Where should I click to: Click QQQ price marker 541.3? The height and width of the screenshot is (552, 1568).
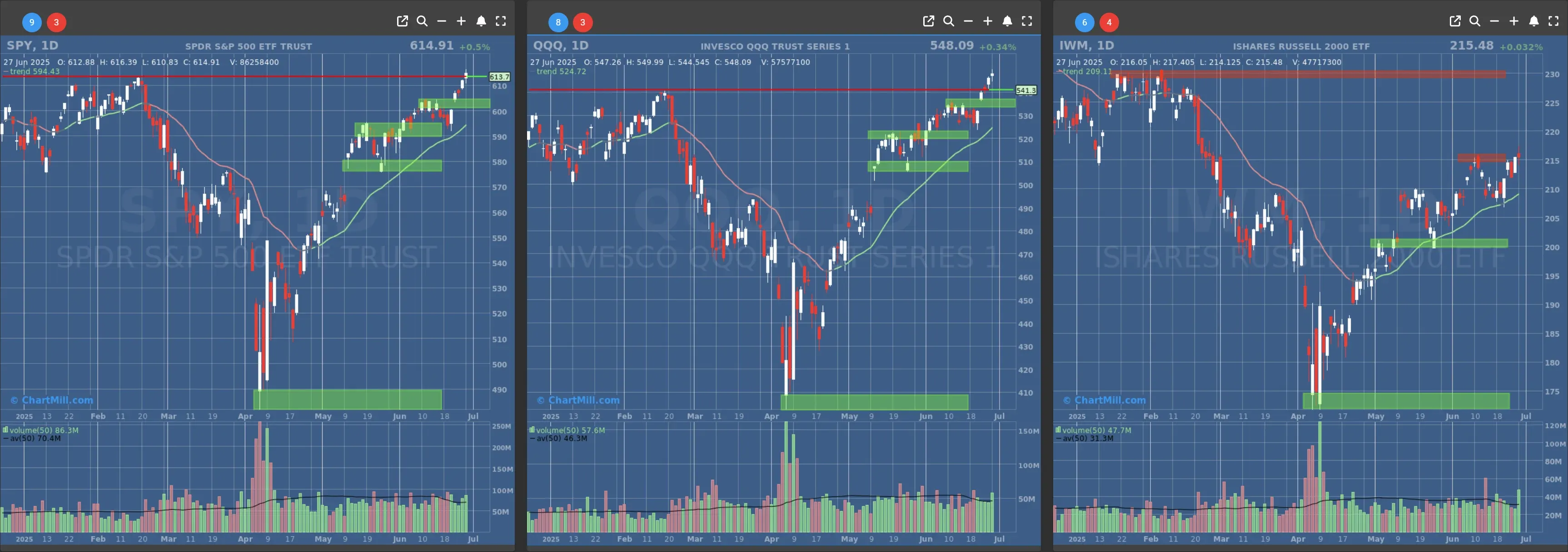click(1025, 90)
